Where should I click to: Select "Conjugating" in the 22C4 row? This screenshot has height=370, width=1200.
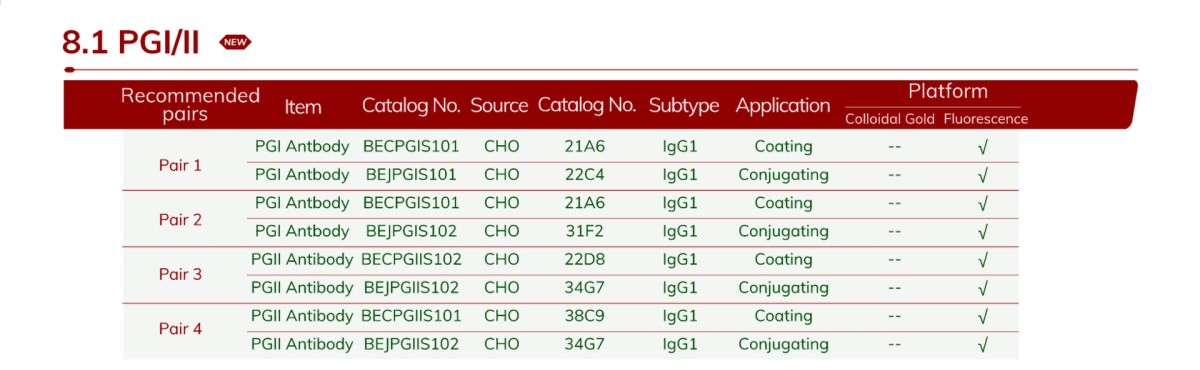pyautogui.click(x=784, y=175)
